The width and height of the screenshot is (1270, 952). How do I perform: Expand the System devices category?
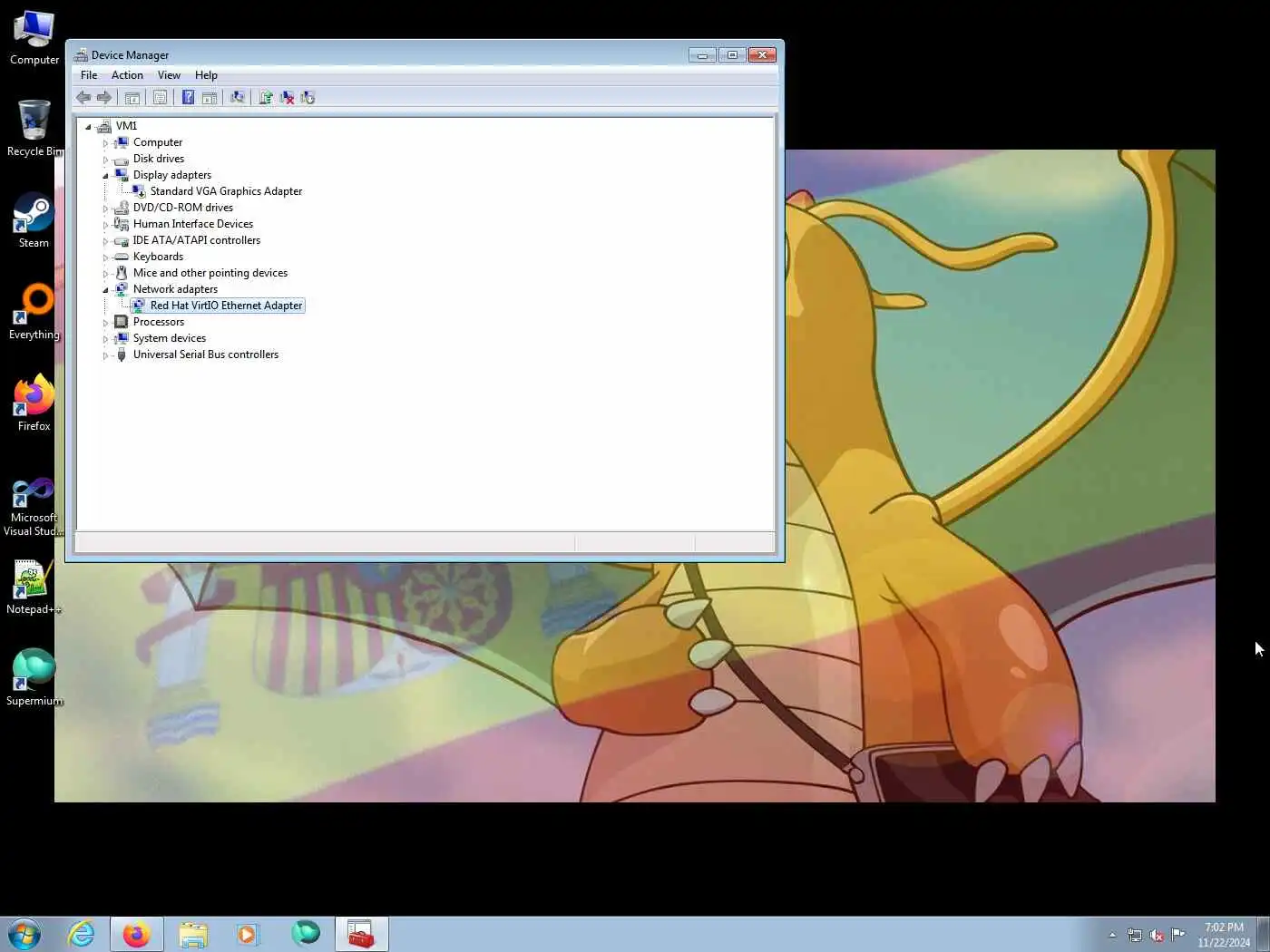coord(105,339)
